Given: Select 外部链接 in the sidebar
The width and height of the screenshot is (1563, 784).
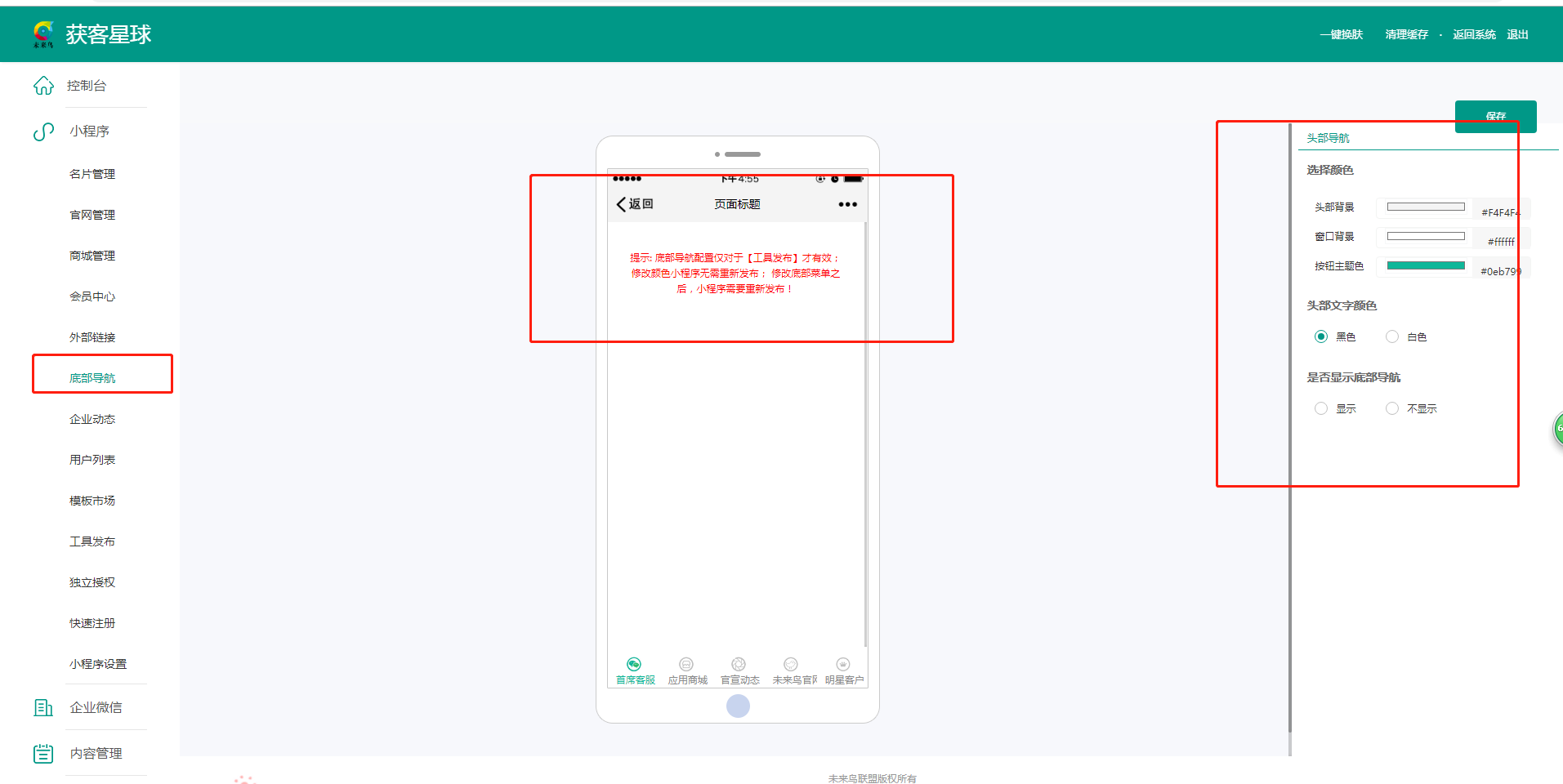Looking at the screenshot, I should (x=92, y=337).
